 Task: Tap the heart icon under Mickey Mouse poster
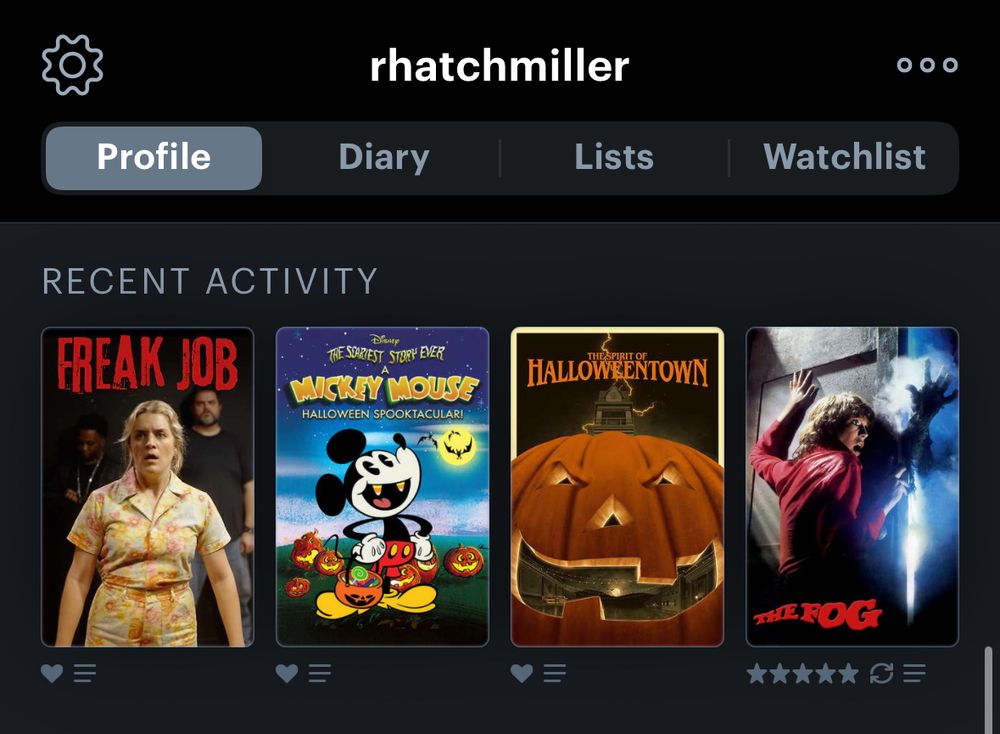pyautogui.click(x=286, y=673)
